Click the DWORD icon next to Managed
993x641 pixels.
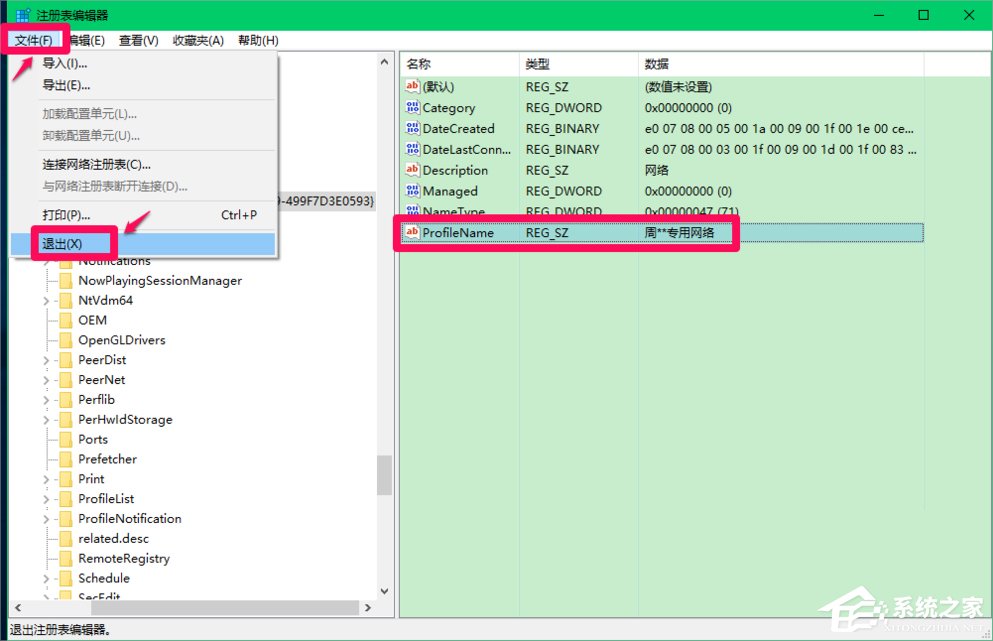[x=412, y=191]
